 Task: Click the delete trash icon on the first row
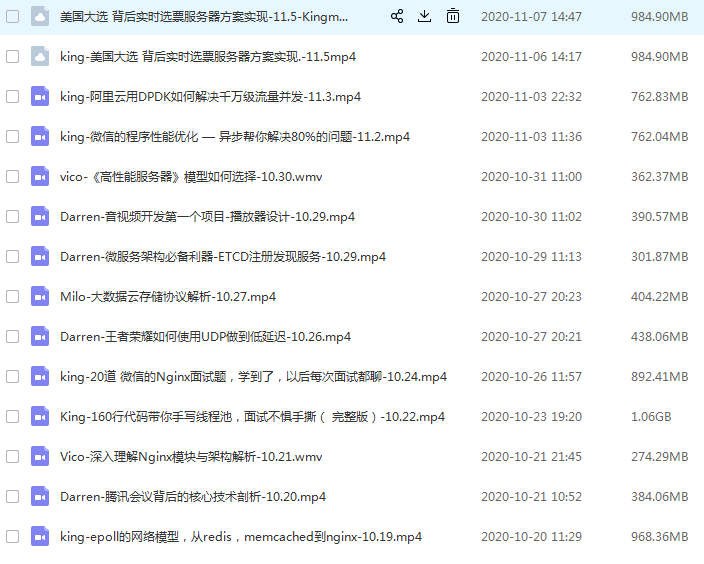(x=453, y=17)
